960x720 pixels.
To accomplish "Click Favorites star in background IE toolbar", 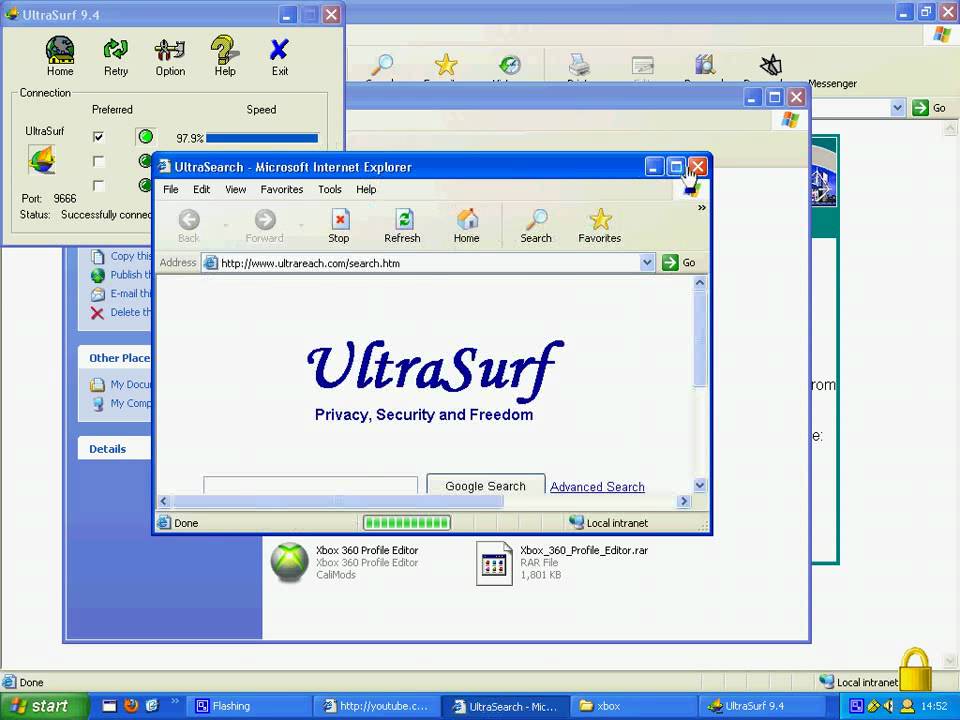I will click(x=446, y=66).
